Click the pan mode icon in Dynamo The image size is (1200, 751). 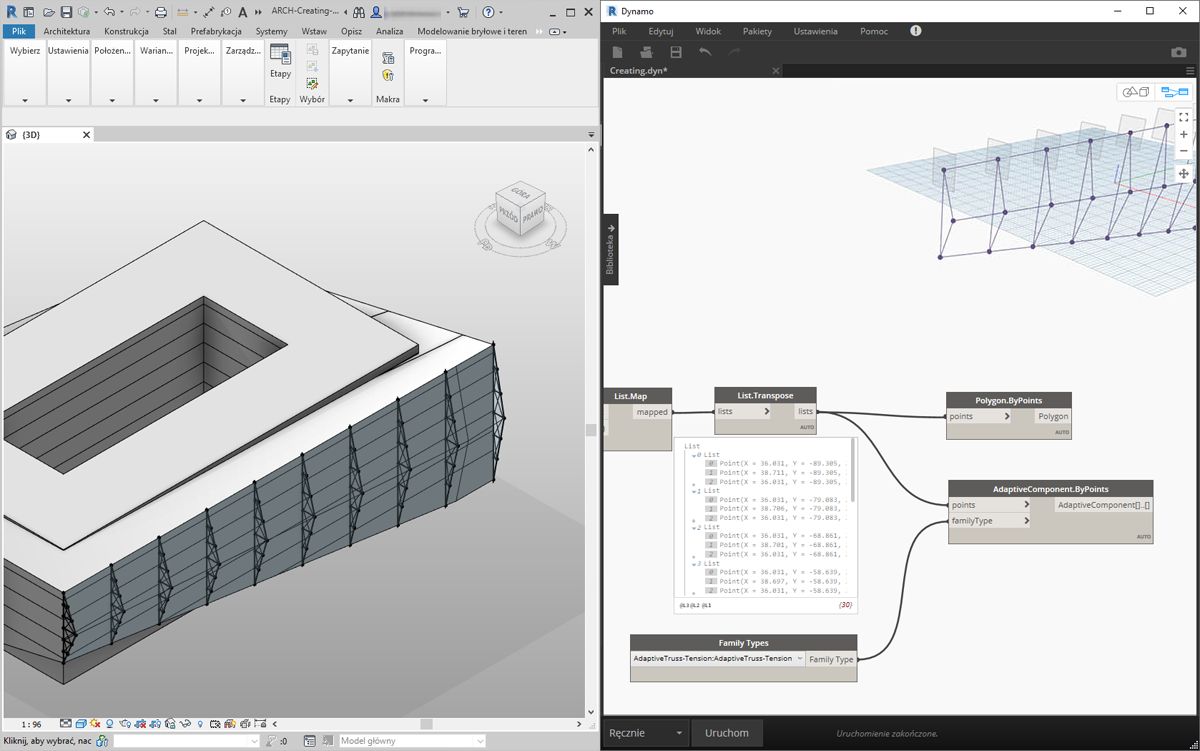tap(1184, 173)
